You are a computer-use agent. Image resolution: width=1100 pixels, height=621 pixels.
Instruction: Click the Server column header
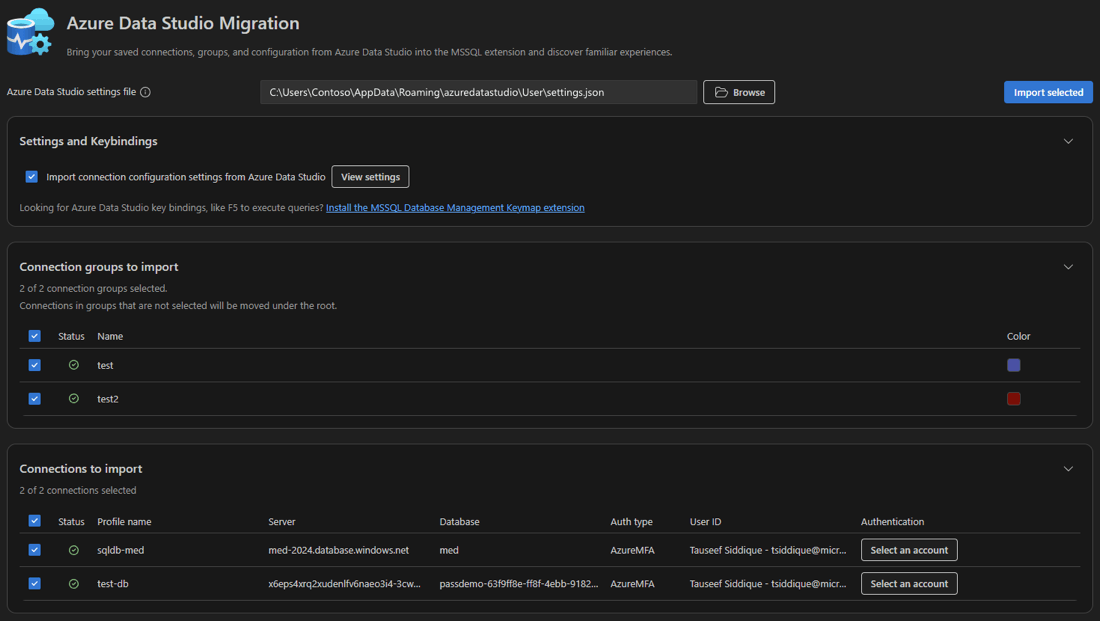pyautogui.click(x=282, y=522)
